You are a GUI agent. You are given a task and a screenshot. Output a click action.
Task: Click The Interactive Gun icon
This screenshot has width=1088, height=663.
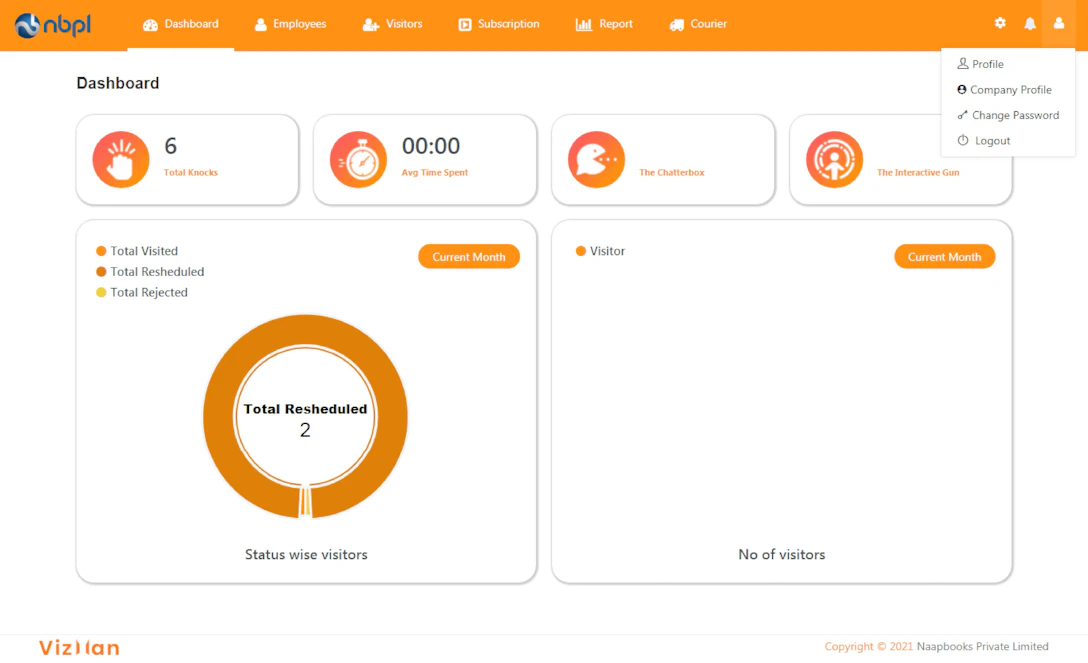[835, 160]
